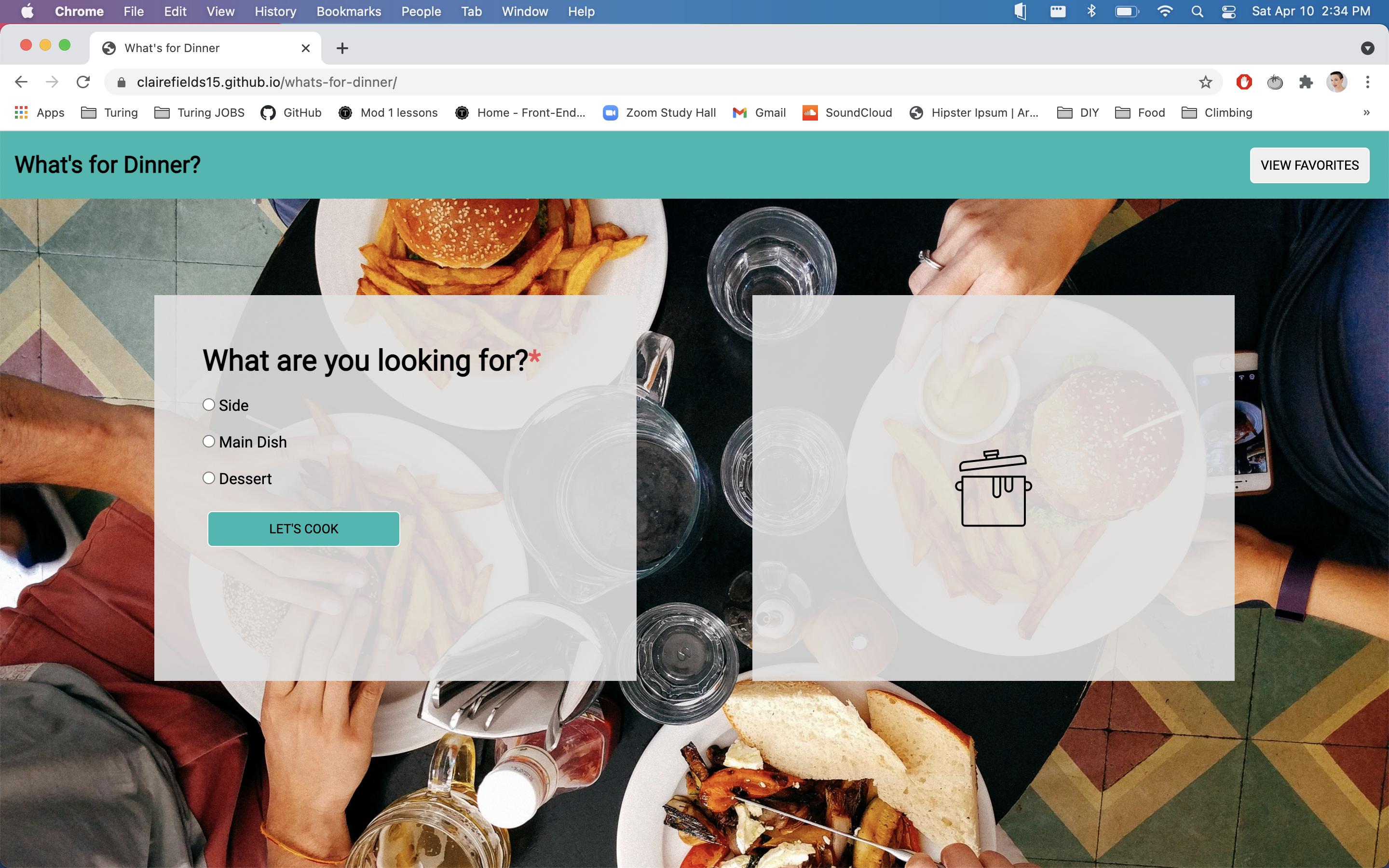Select the Dessert radio button
Screen dimensions: 1389x868
[x=209, y=477]
